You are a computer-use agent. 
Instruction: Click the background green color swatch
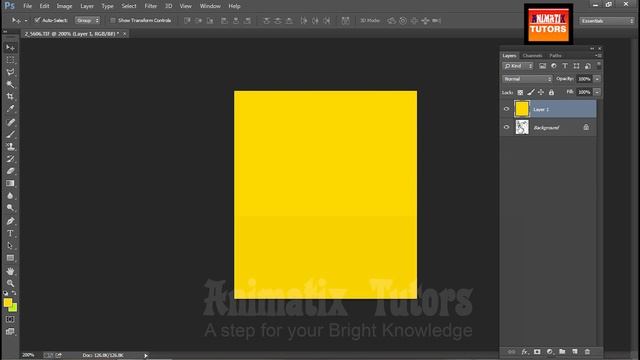click(14, 309)
